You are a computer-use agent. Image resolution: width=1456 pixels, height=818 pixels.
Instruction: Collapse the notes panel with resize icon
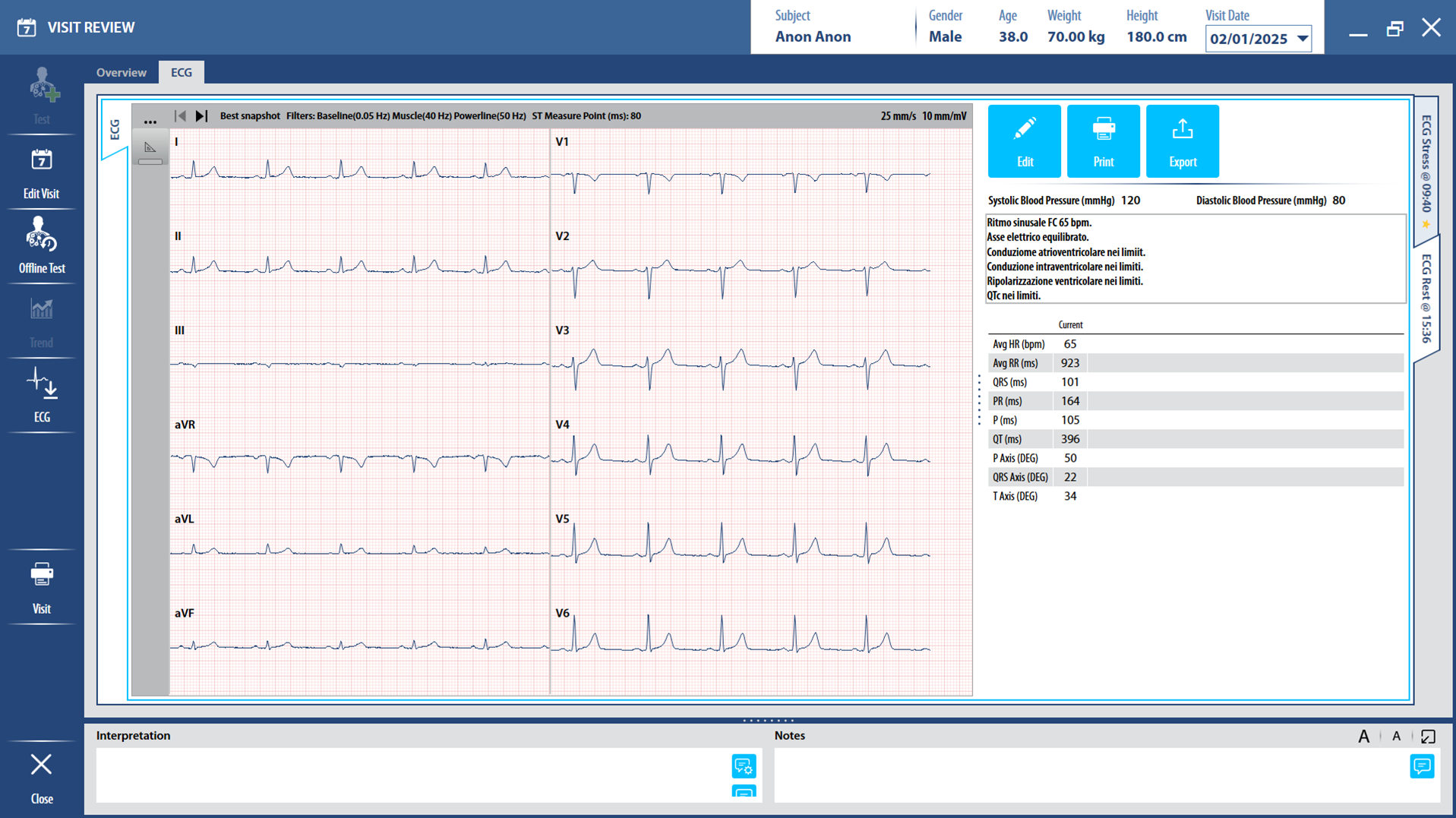click(x=1428, y=736)
